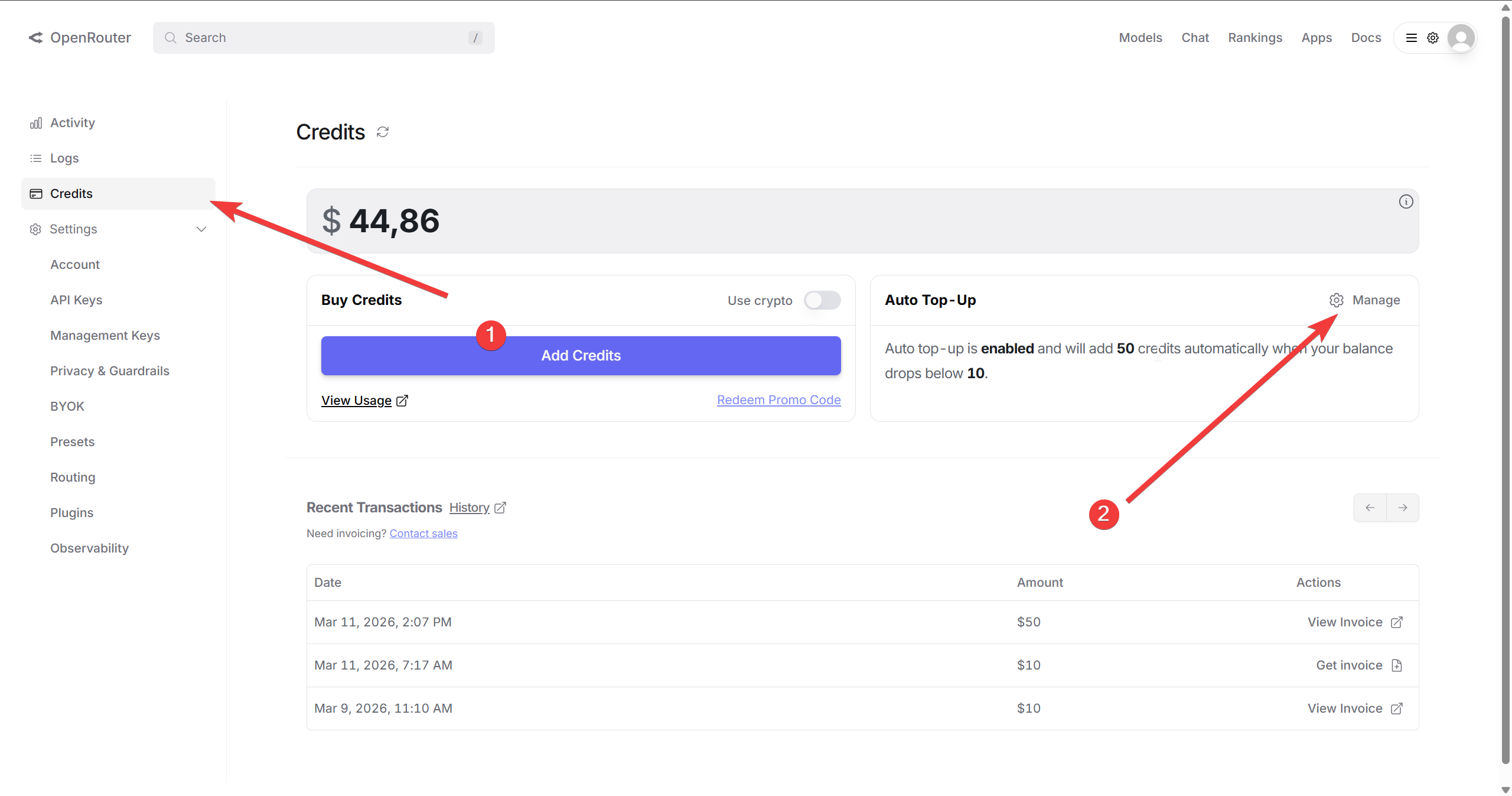Open Models in the top navigation
This screenshot has height=796, width=1512.
pyautogui.click(x=1140, y=38)
